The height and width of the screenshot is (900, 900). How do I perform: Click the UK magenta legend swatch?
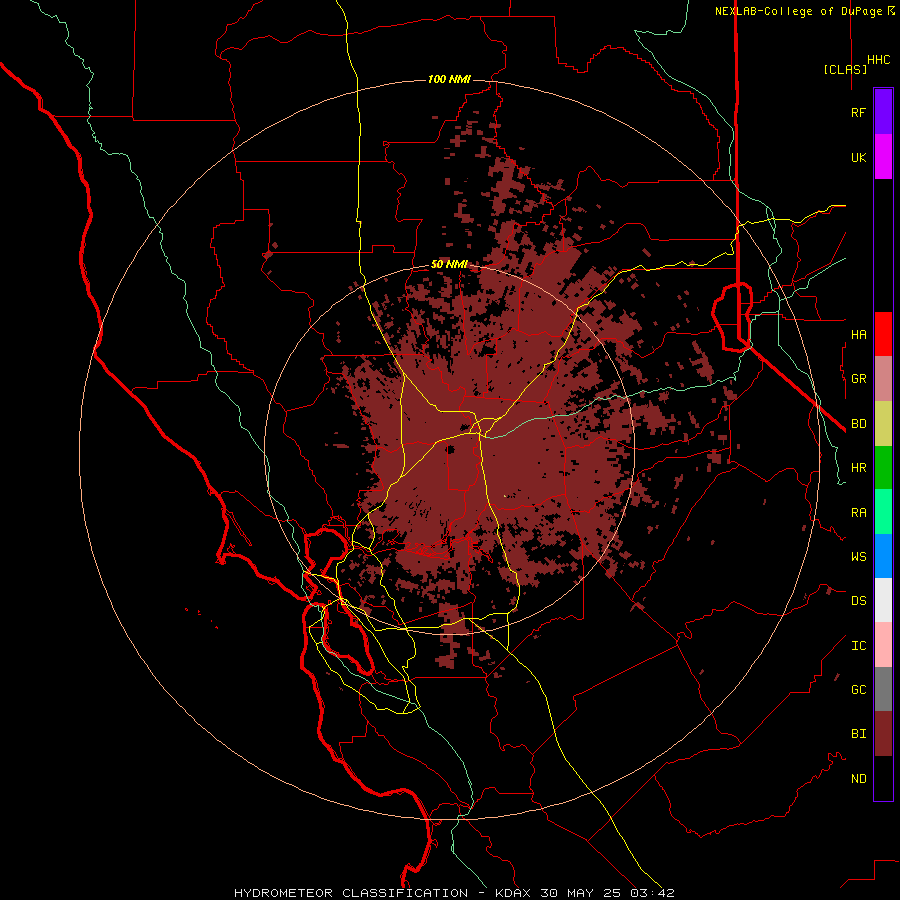point(883,157)
